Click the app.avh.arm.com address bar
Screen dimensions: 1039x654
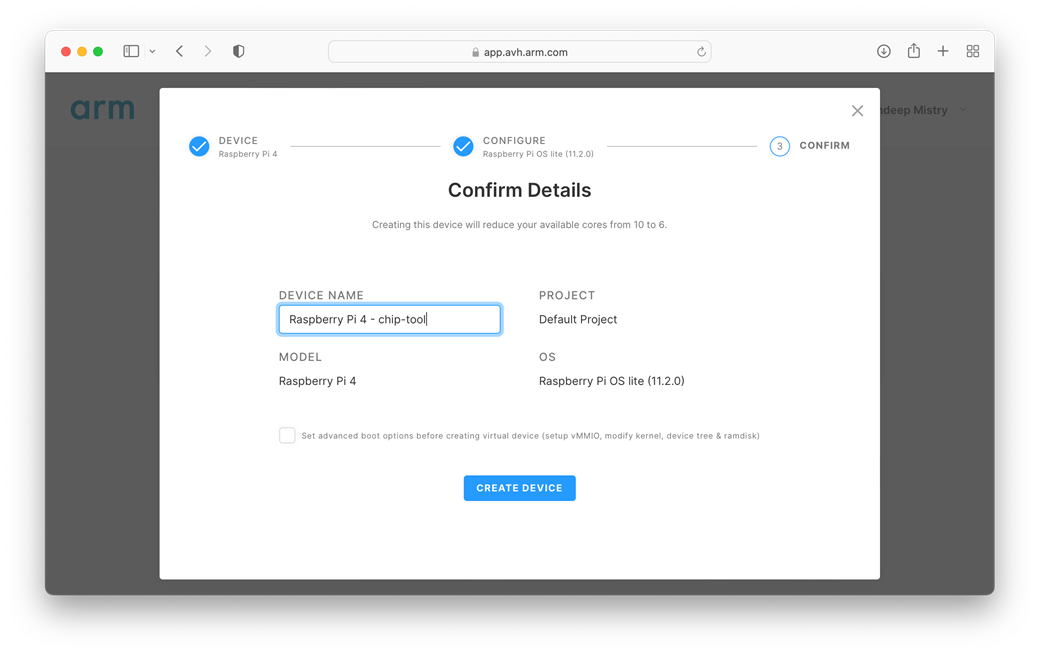[520, 52]
